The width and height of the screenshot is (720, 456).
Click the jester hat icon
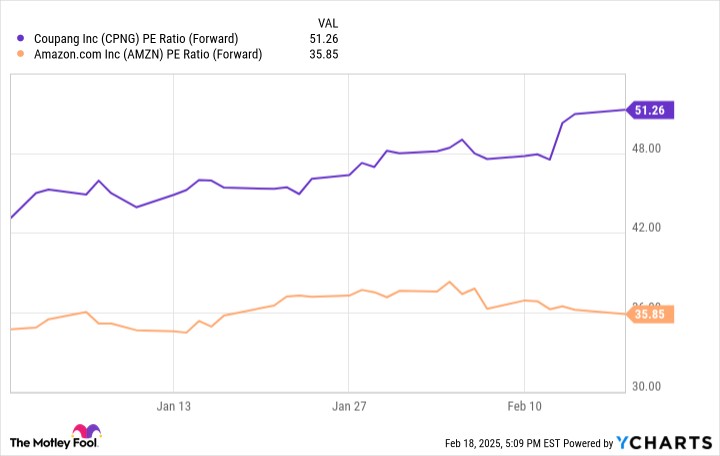(x=86, y=431)
